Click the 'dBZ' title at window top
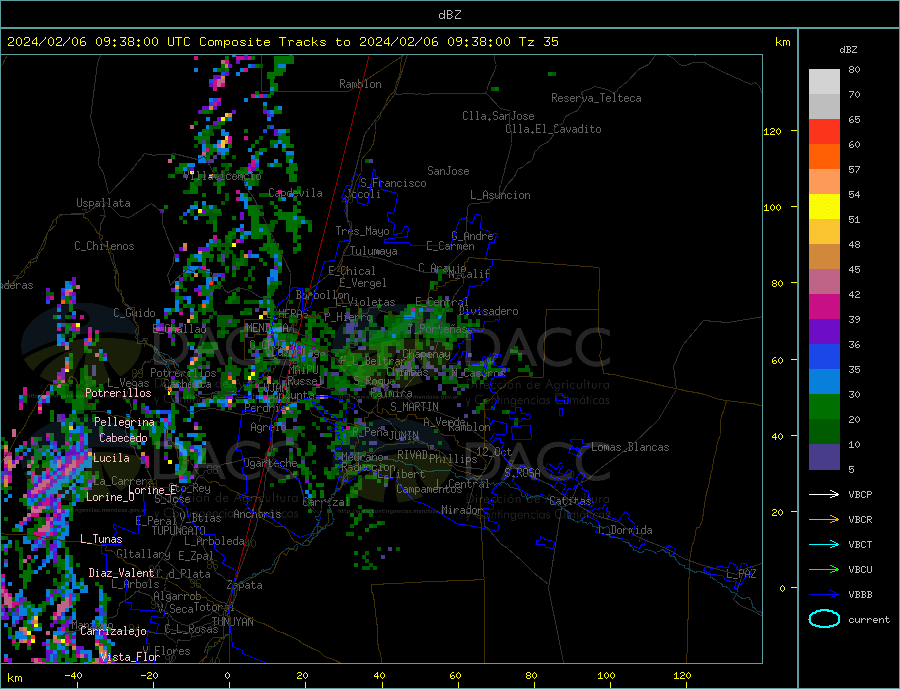This screenshot has height=689, width=900. 449,15
